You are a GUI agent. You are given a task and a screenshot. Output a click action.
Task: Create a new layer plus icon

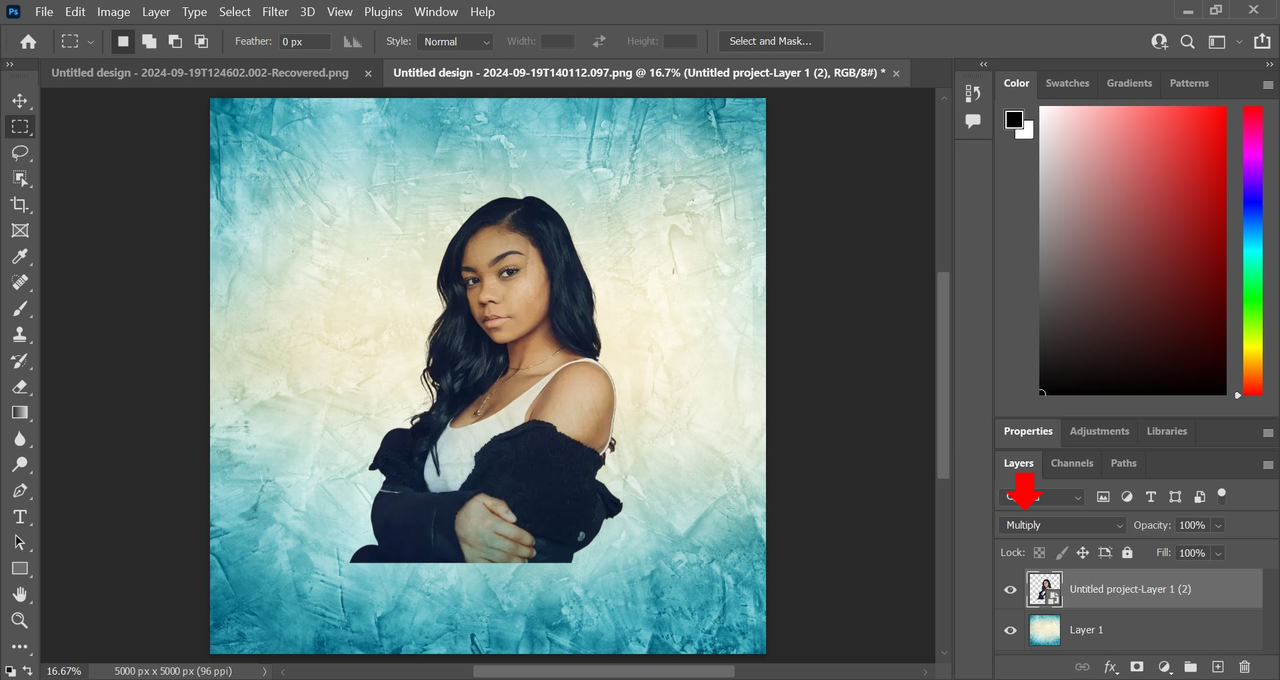[1217, 666]
